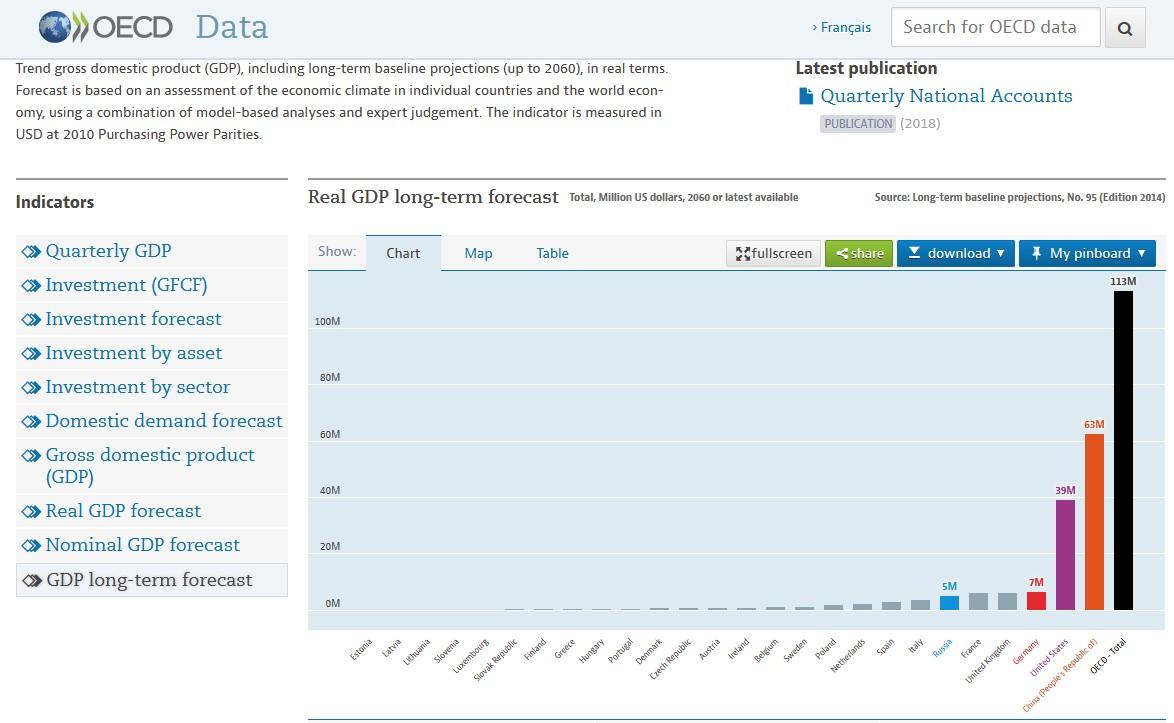Viewport: 1174px width, 723px height.
Task: Click the United States axis label
Action: pyautogui.click(x=1049, y=657)
